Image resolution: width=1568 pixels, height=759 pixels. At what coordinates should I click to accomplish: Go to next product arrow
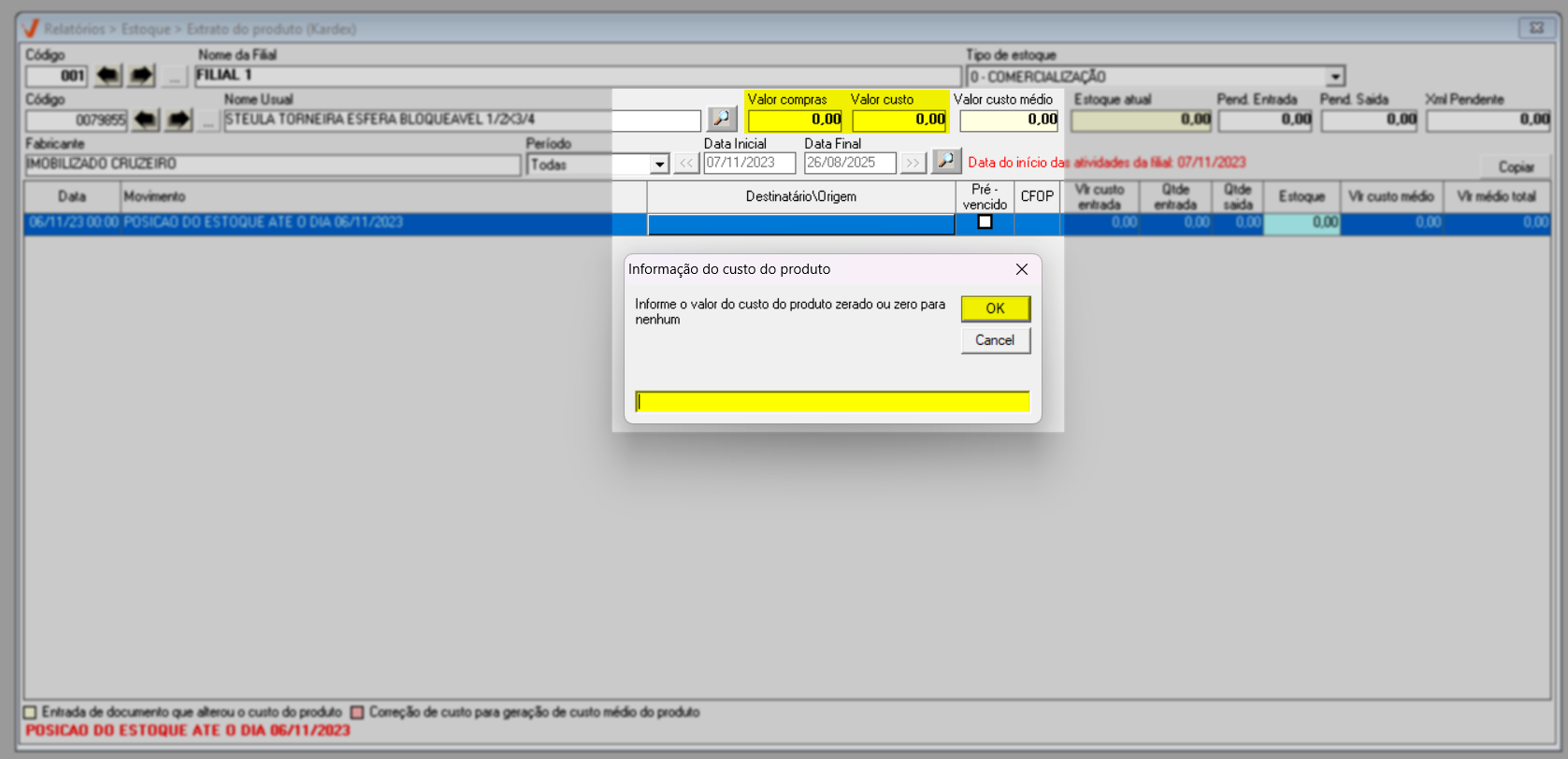point(179,120)
